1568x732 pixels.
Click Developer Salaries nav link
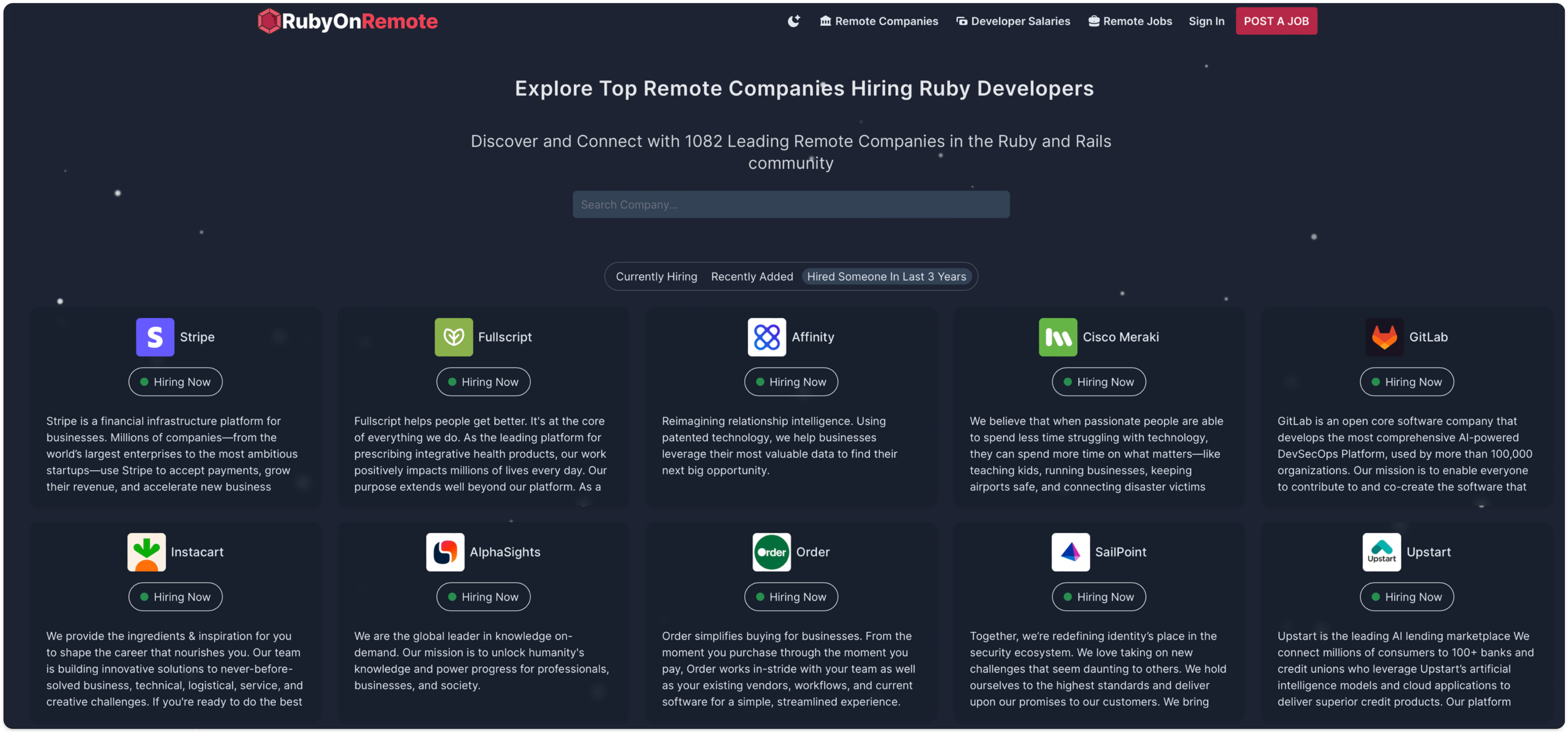1013,20
